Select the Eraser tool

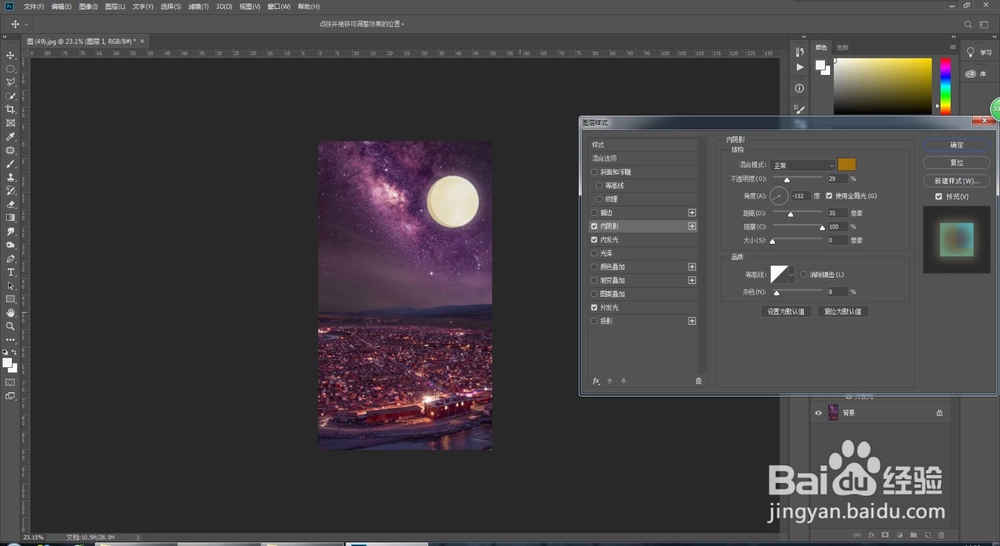point(10,204)
